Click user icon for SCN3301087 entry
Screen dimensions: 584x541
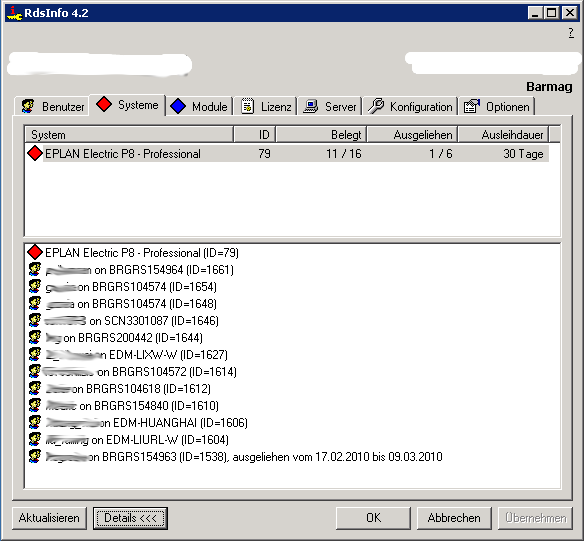(x=35, y=320)
